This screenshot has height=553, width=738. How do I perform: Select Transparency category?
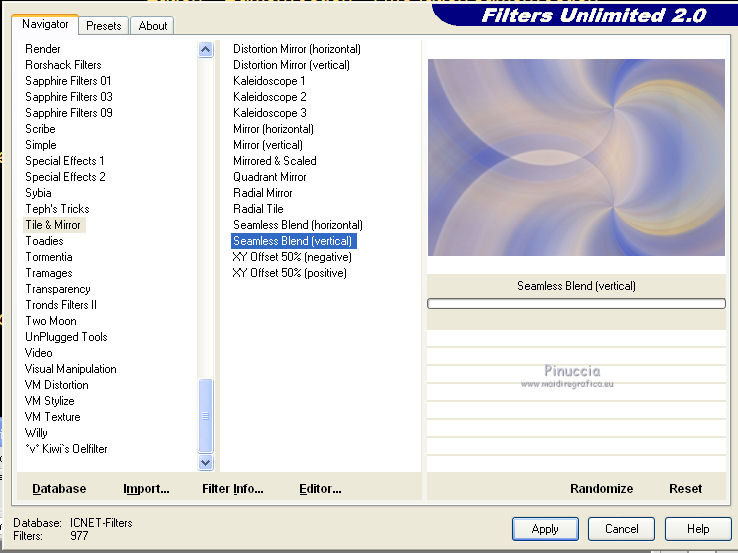pos(58,289)
